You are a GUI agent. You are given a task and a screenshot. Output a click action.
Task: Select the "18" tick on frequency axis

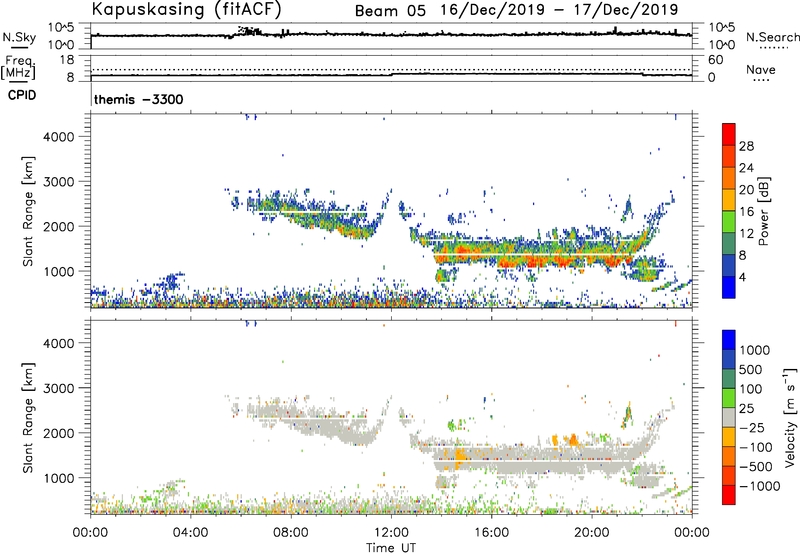(67, 60)
